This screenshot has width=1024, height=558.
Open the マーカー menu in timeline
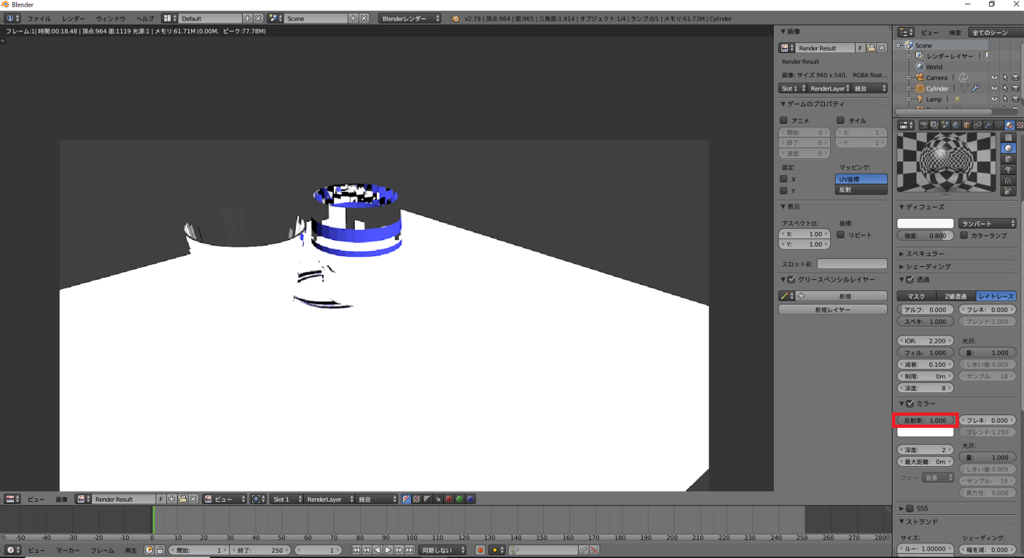[67, 550]
